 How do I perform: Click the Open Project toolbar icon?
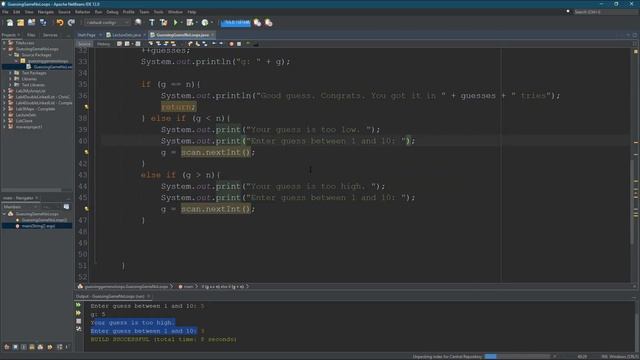[31, 22]
